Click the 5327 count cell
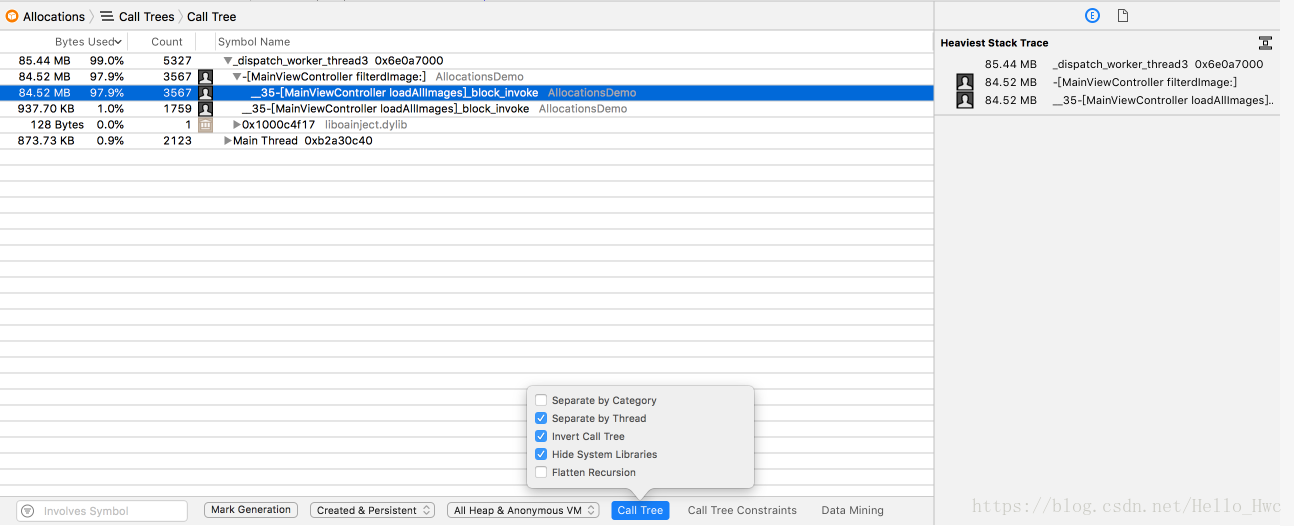This screenshot has height=526, width=1294. coord(177,61)
